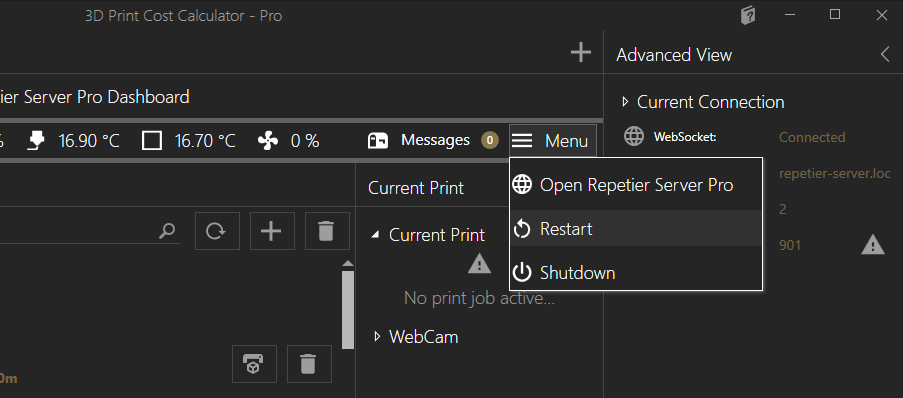The width and height of the screenshot is (903, 398).
Task: Collapse the Current Print tree section
Action: coord(375,235)
